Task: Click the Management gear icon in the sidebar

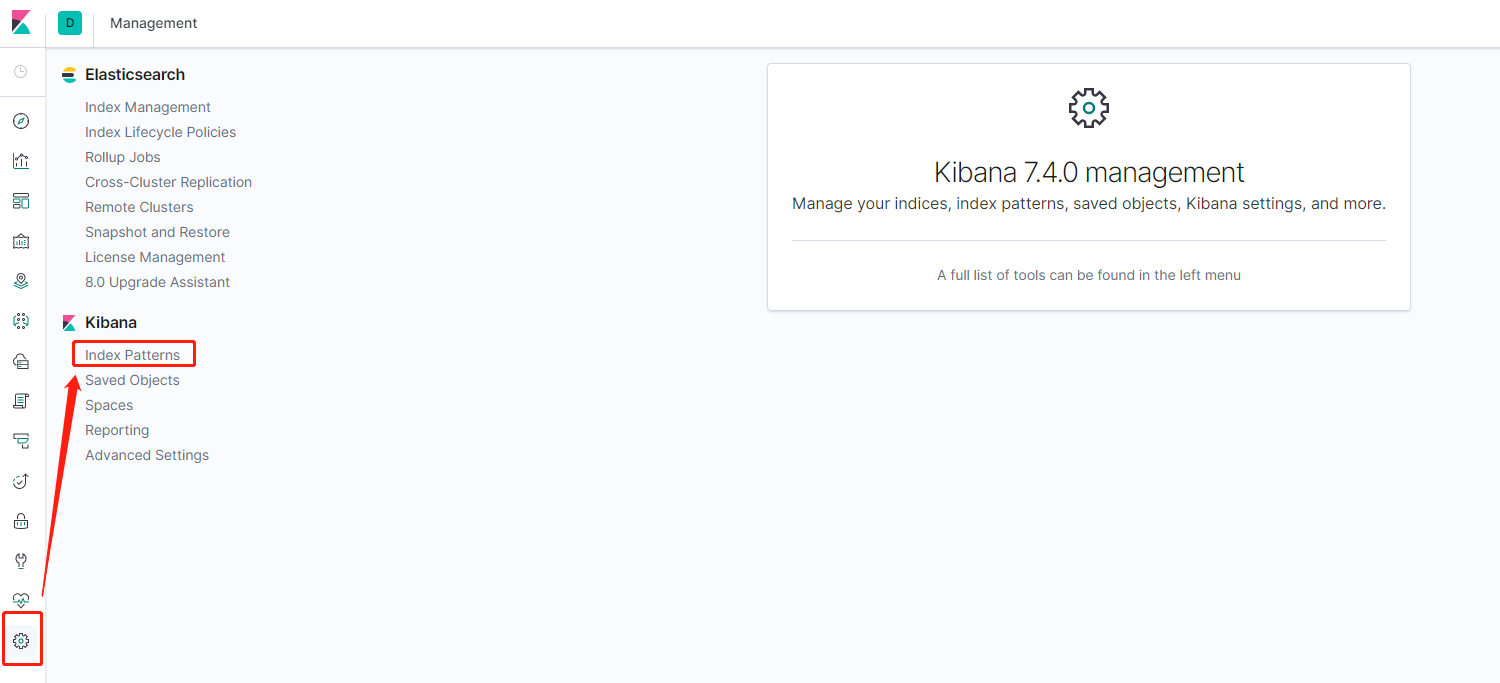Action: click(21, 641)
